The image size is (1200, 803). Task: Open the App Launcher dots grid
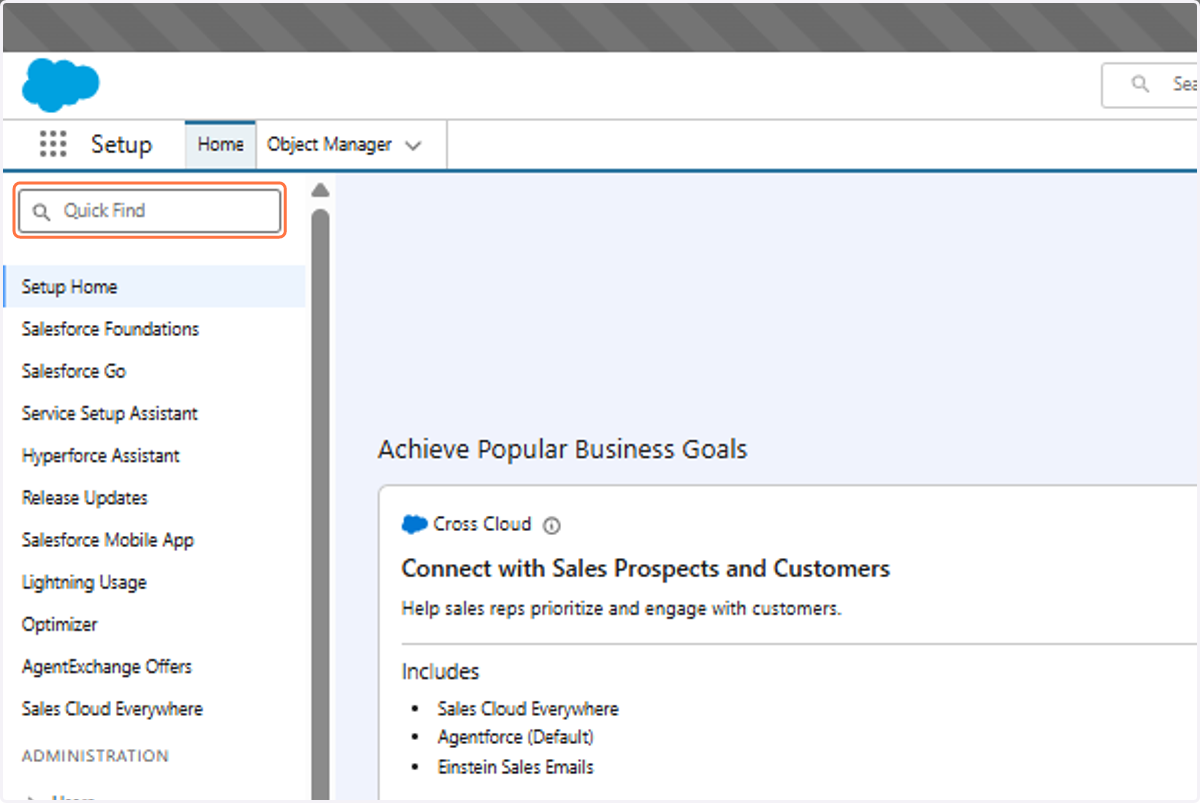(53, 144)
